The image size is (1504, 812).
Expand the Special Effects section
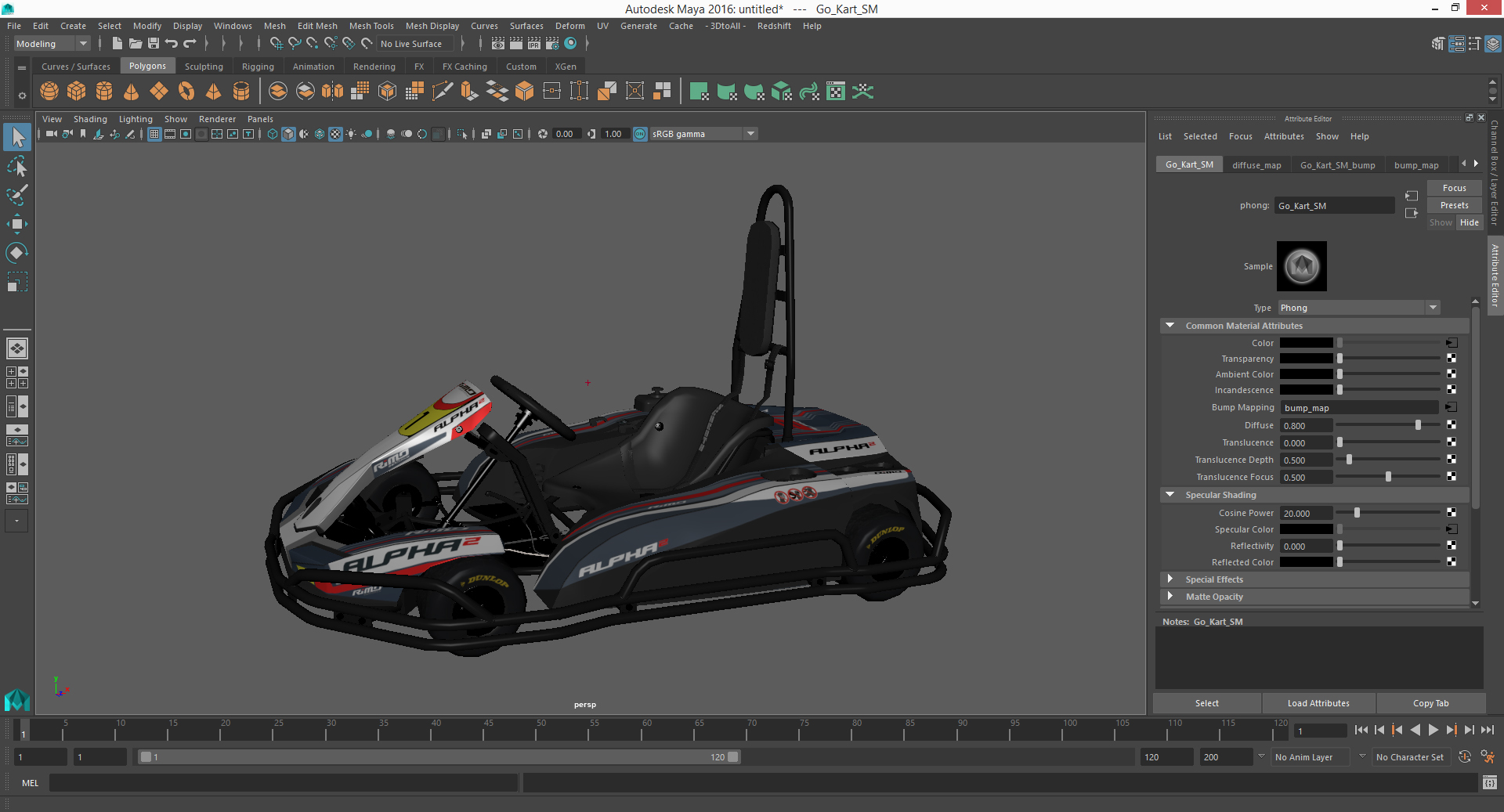[1170, 579]
